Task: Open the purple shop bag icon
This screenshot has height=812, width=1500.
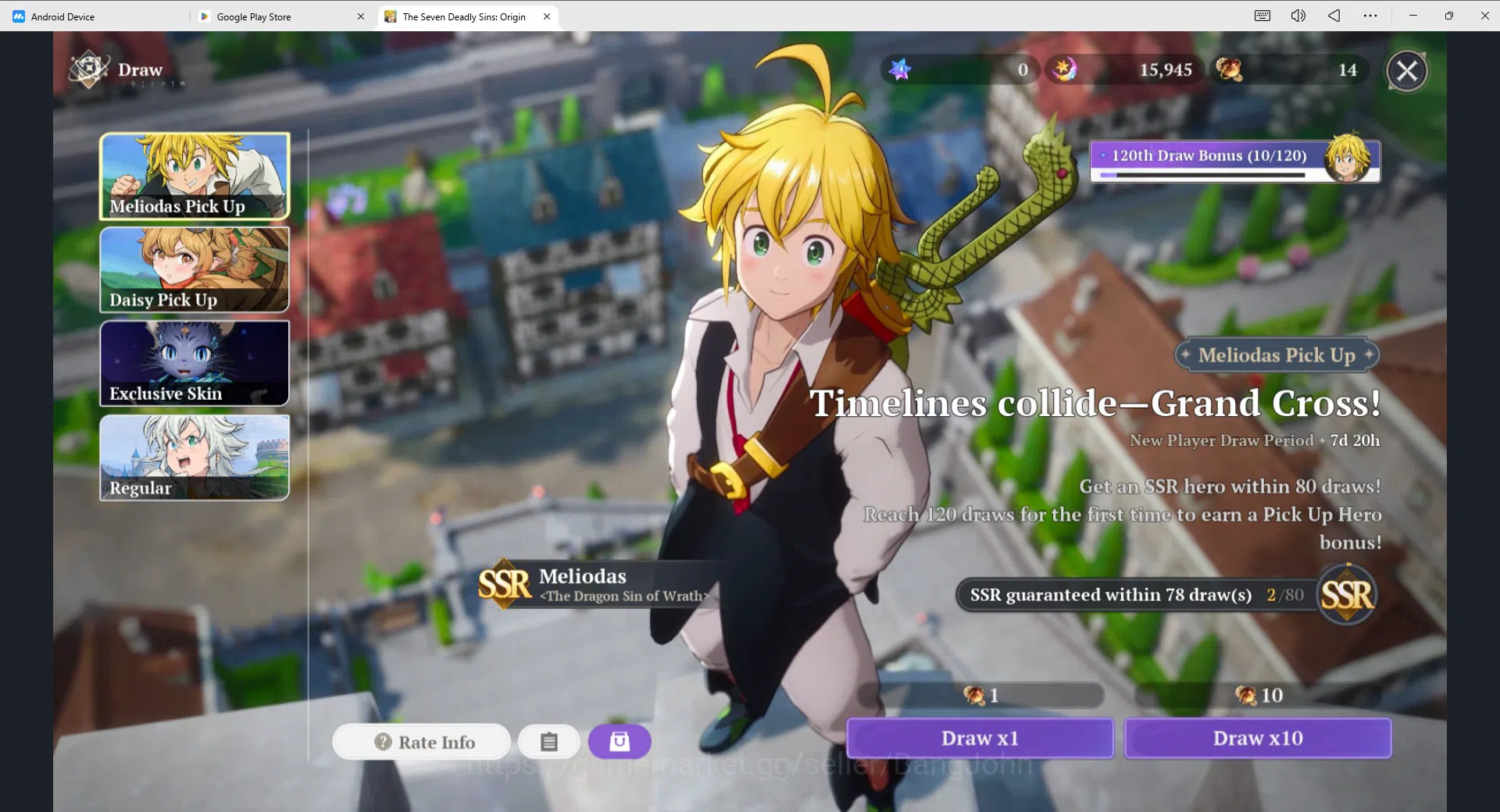Action: (x=620, y=742)
